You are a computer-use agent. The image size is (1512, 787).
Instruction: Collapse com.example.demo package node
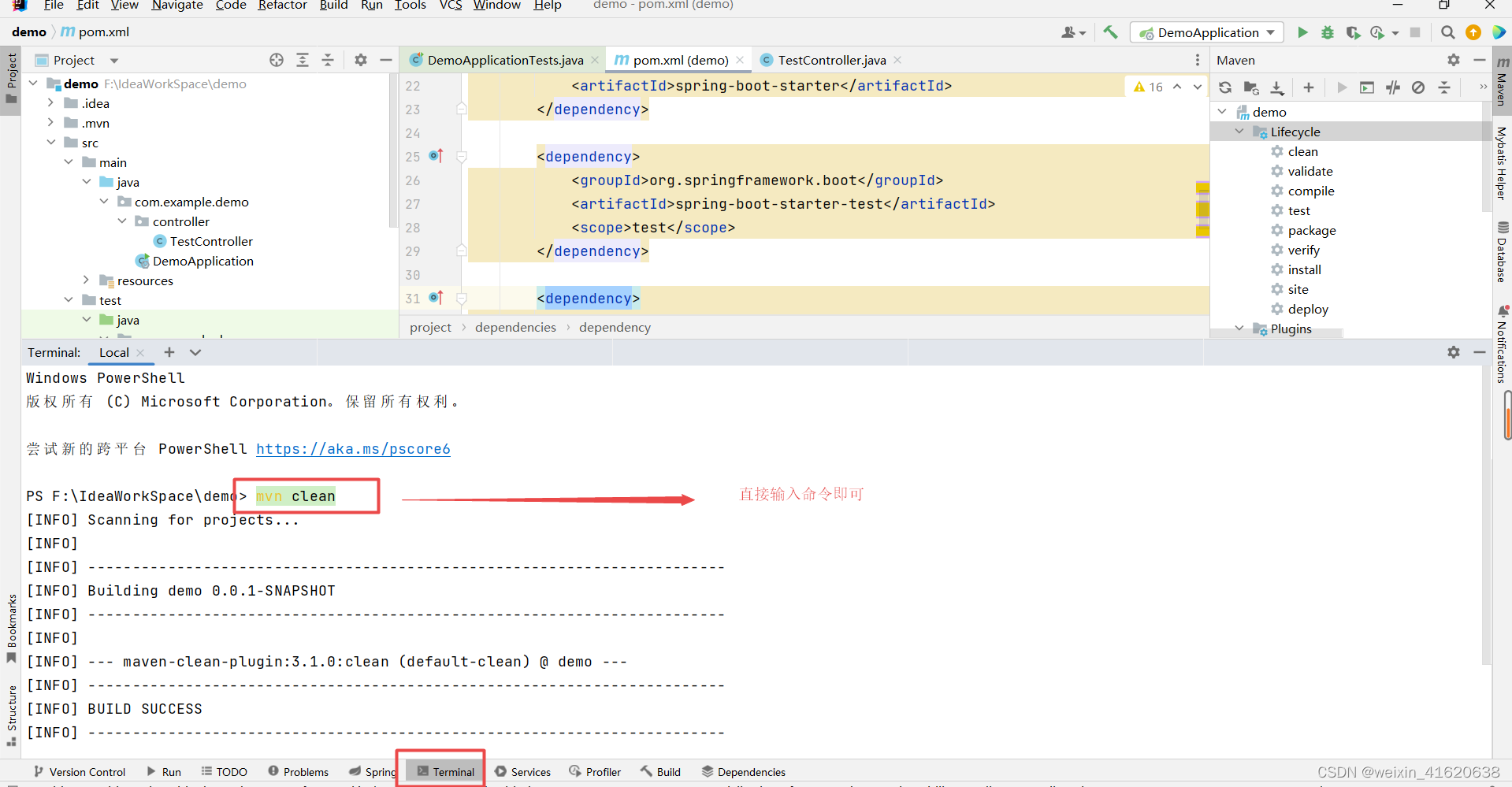click(x=104, y=201)
